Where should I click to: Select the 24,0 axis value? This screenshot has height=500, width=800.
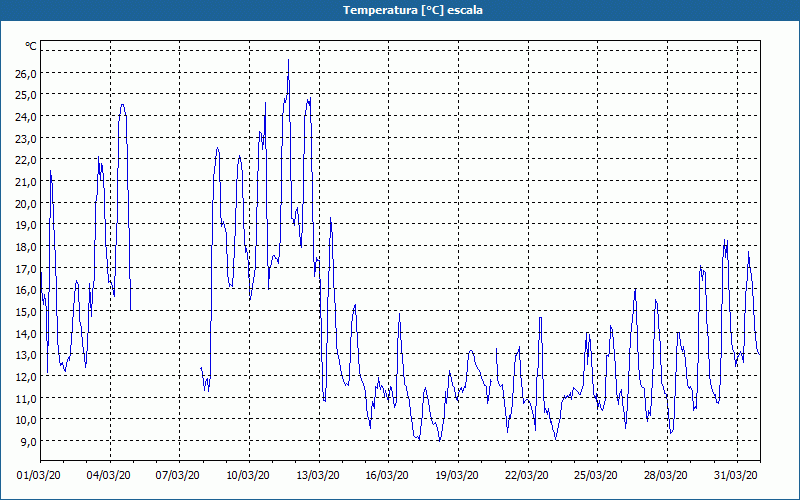click(26, 117)
